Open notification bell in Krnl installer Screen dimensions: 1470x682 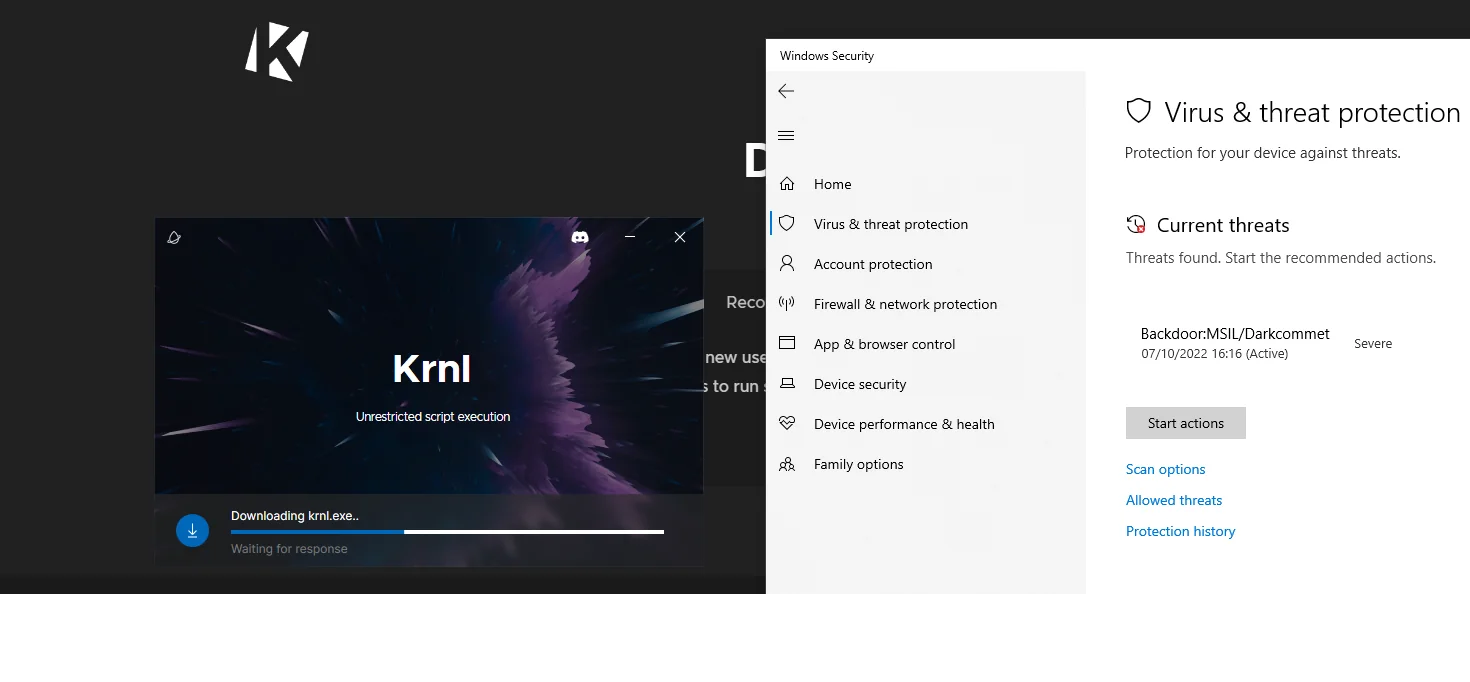174,237
